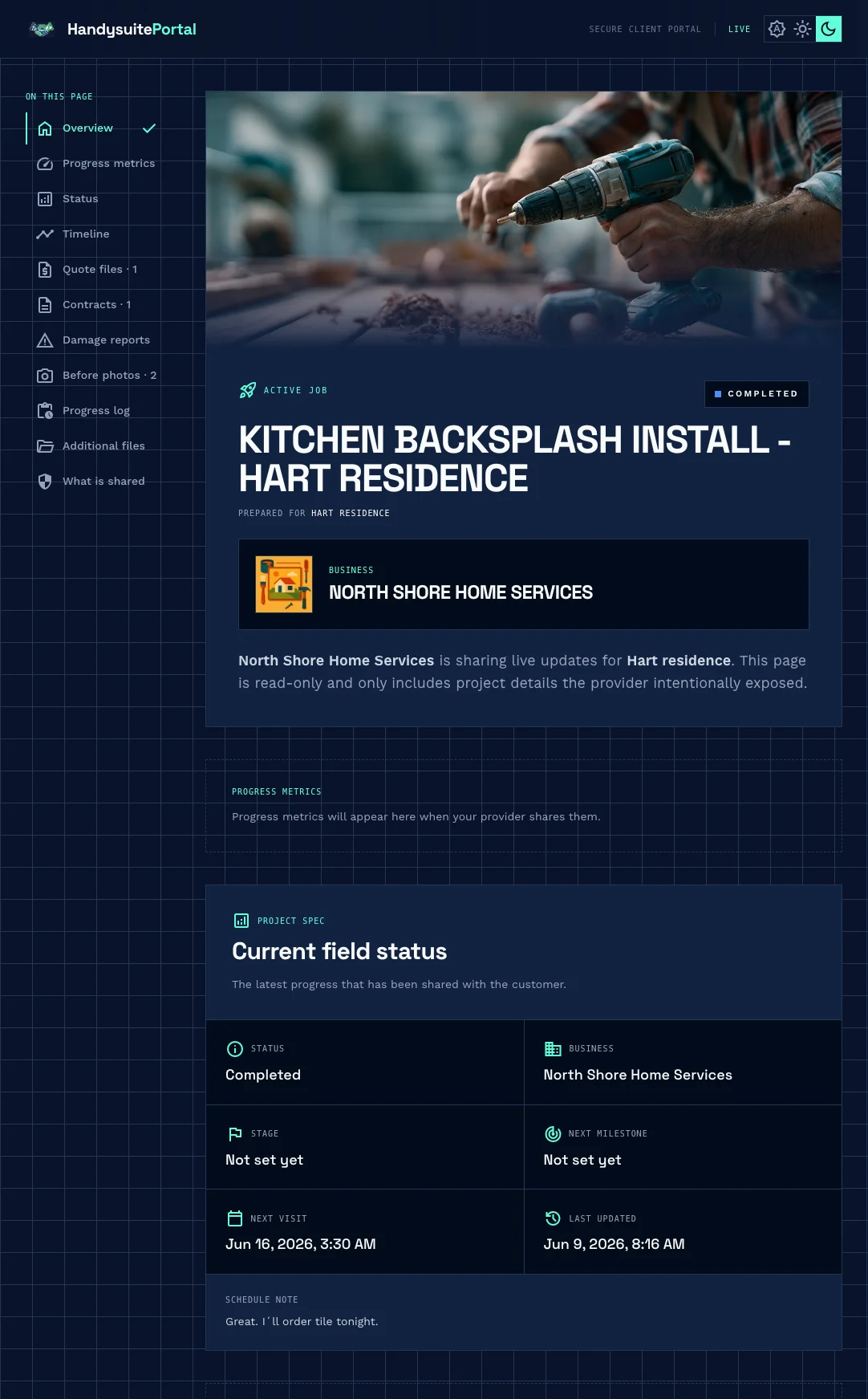Image resolution: width=868 pixels, height=1399 pixels.
Task: Click the Active Job rocket icon
Action: click(248, 390)
